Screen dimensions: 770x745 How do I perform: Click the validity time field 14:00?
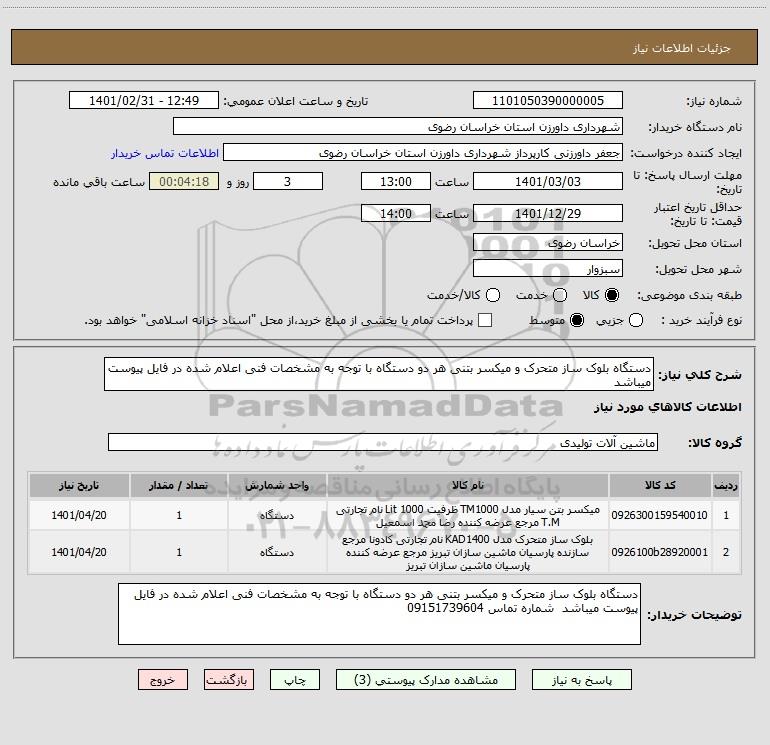tap(396, 213)
